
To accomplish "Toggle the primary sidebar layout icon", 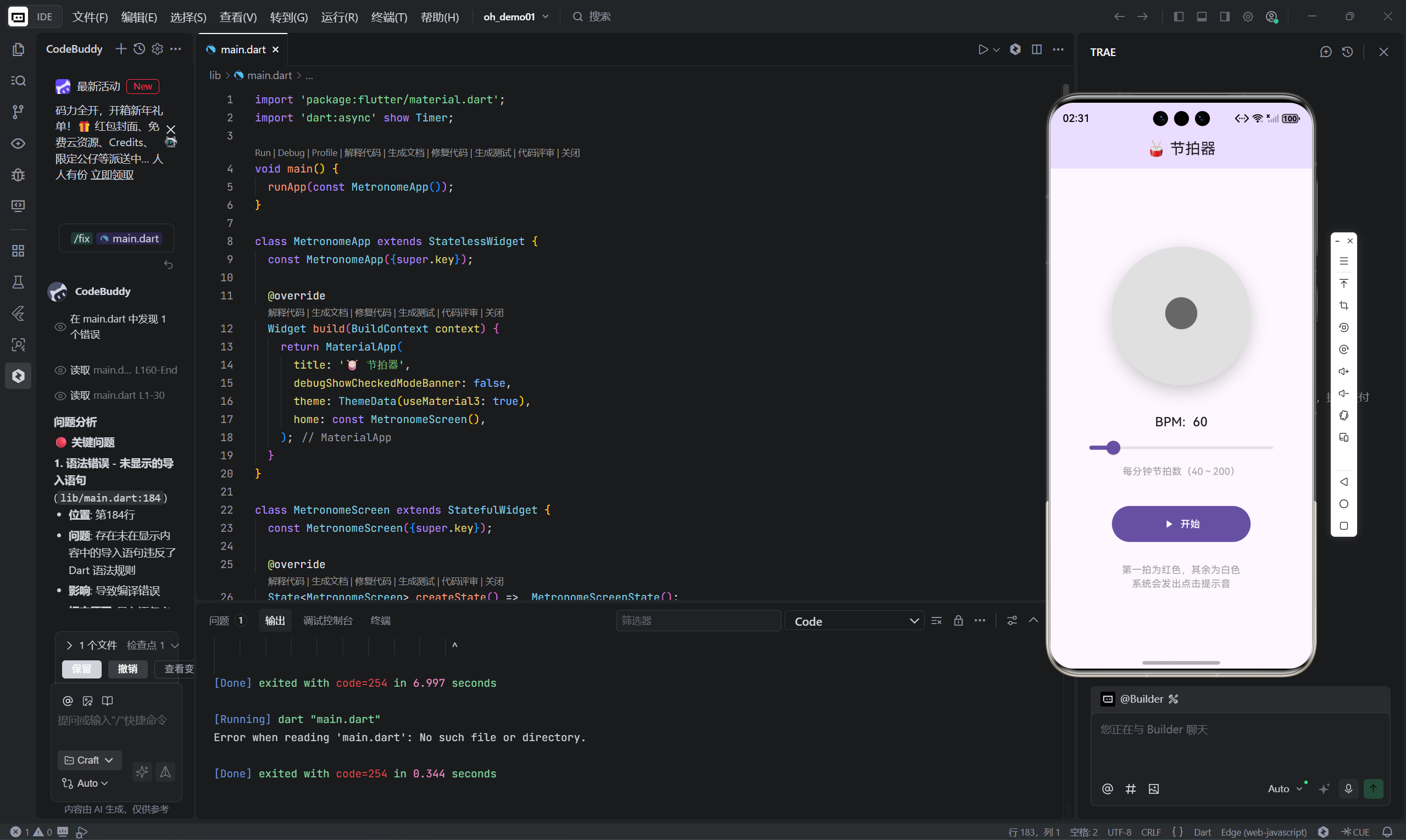I will (x=1179, y=17).
